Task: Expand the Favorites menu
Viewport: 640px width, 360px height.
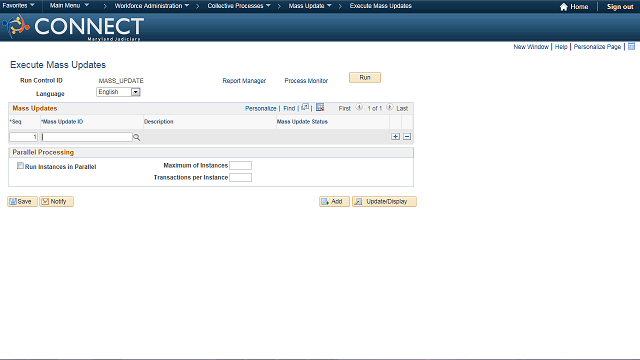Action: pos(18,6)
